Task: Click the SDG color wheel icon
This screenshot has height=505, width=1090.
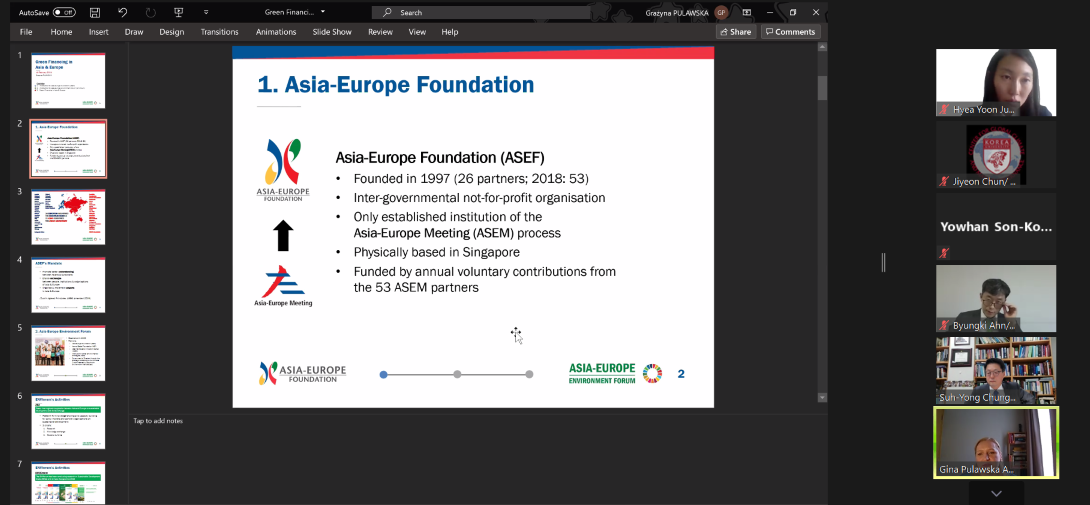Action: [653, 374]
